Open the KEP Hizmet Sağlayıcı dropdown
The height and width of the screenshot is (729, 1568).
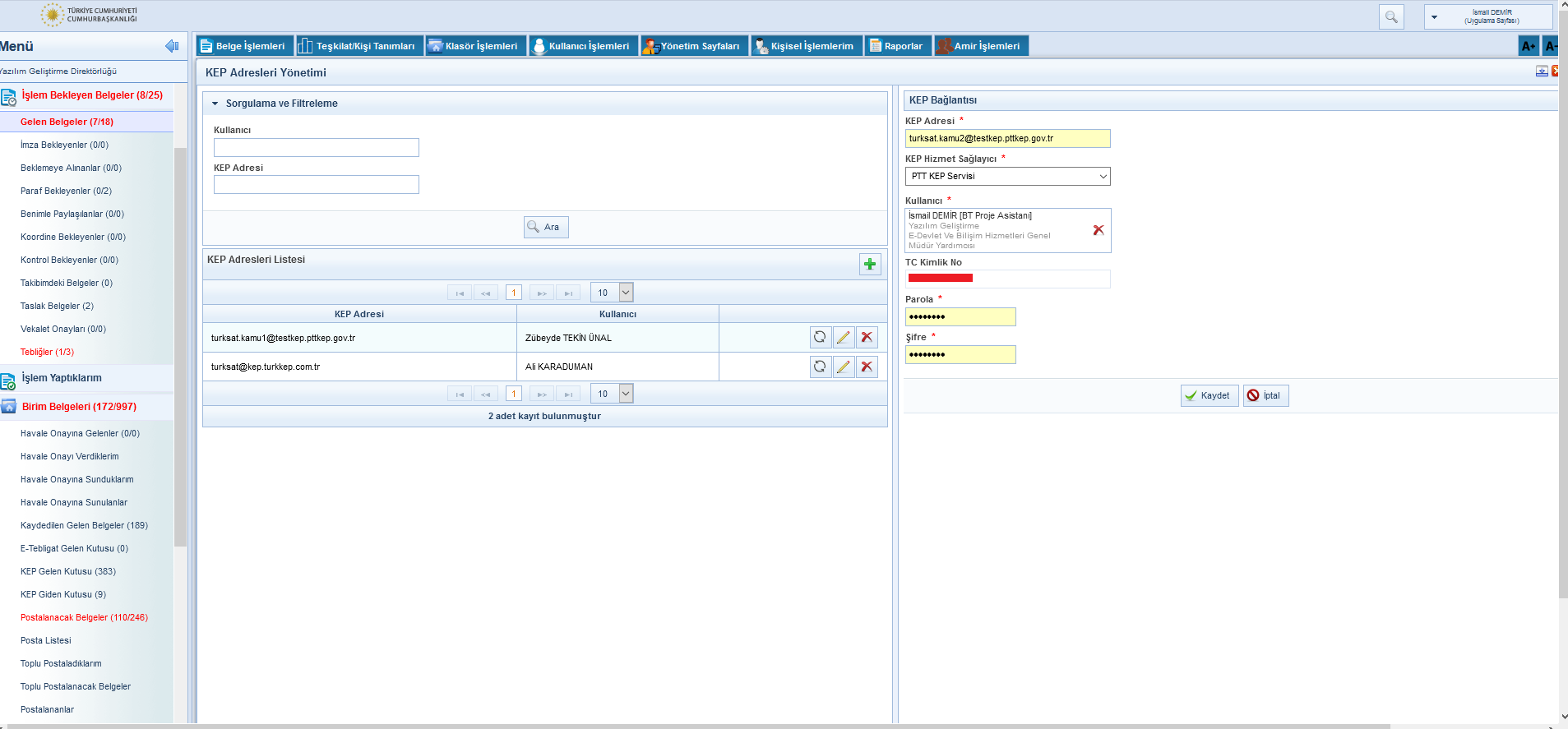coord(1007,176)
